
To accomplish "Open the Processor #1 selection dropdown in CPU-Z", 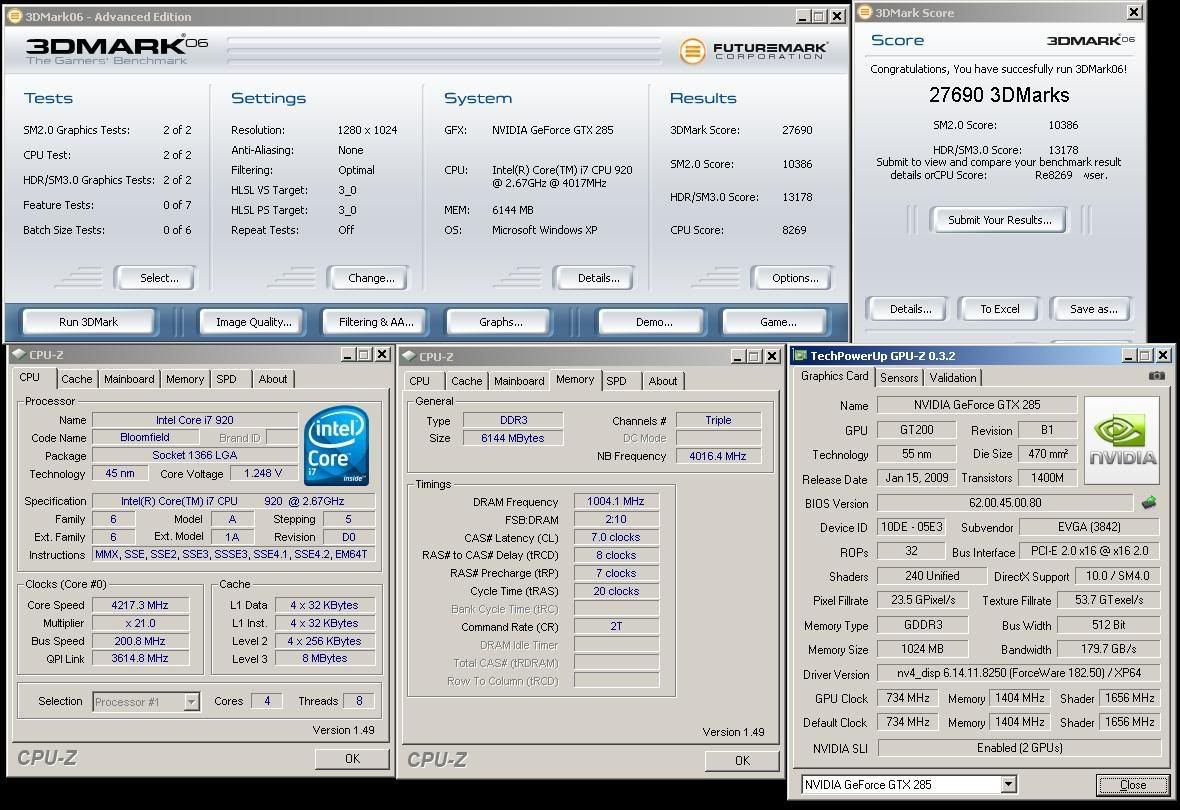I will (192, 702).
